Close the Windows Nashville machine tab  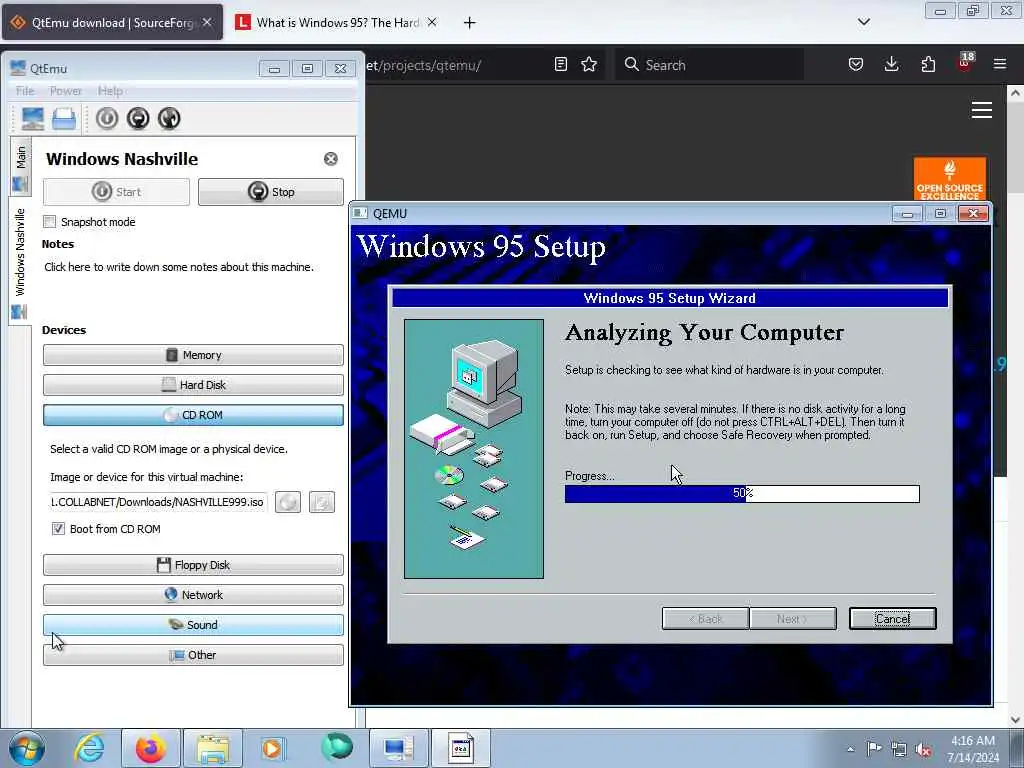[x=331, y=159]
